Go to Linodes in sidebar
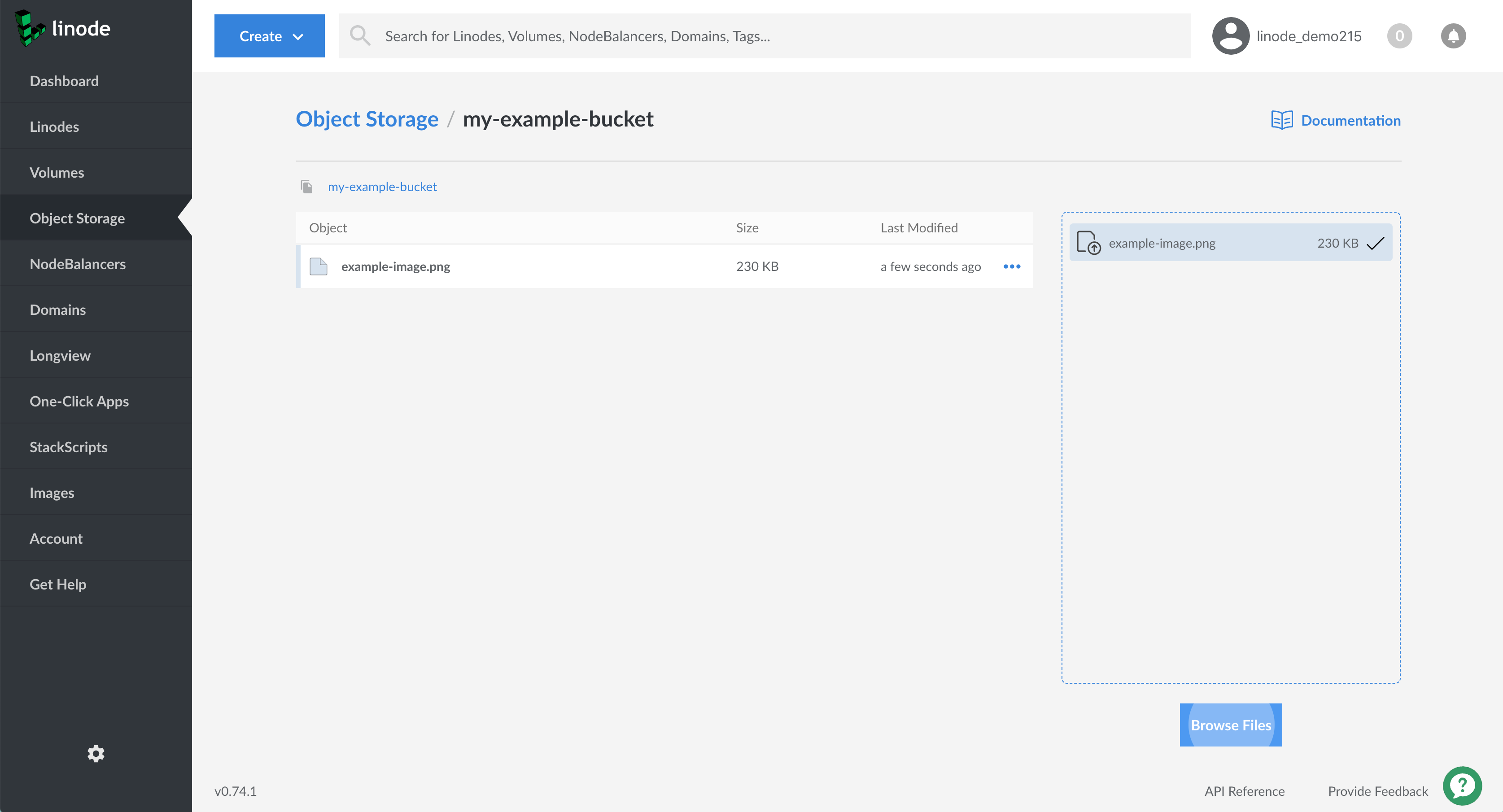The height and width of the screenshot is (812, 1503). click(x=54, y=127)
